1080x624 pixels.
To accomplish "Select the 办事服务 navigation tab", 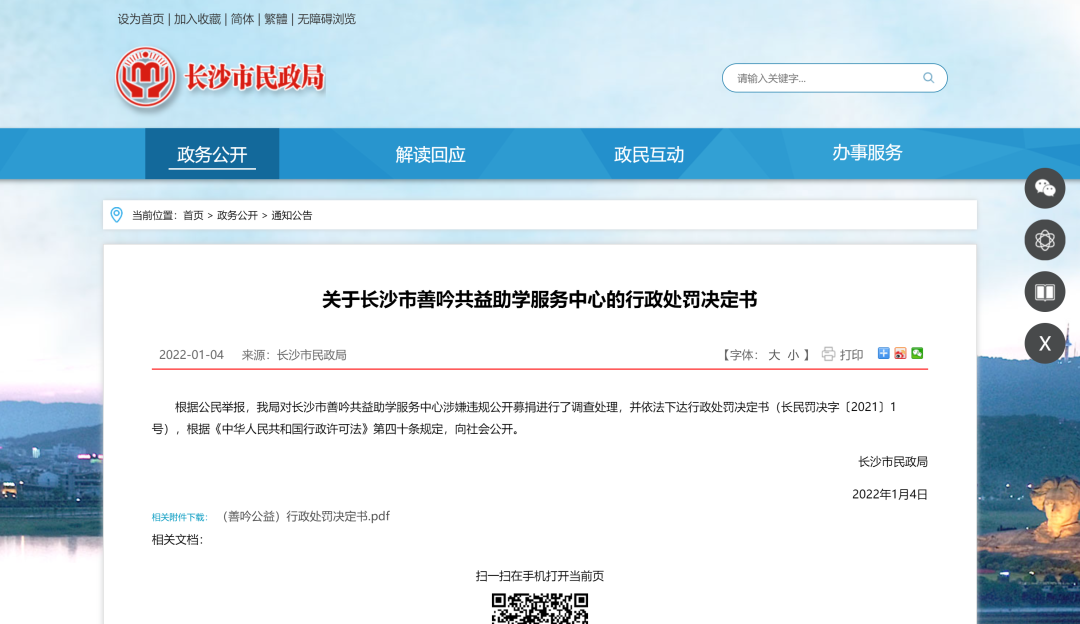I will coord(867,153).
